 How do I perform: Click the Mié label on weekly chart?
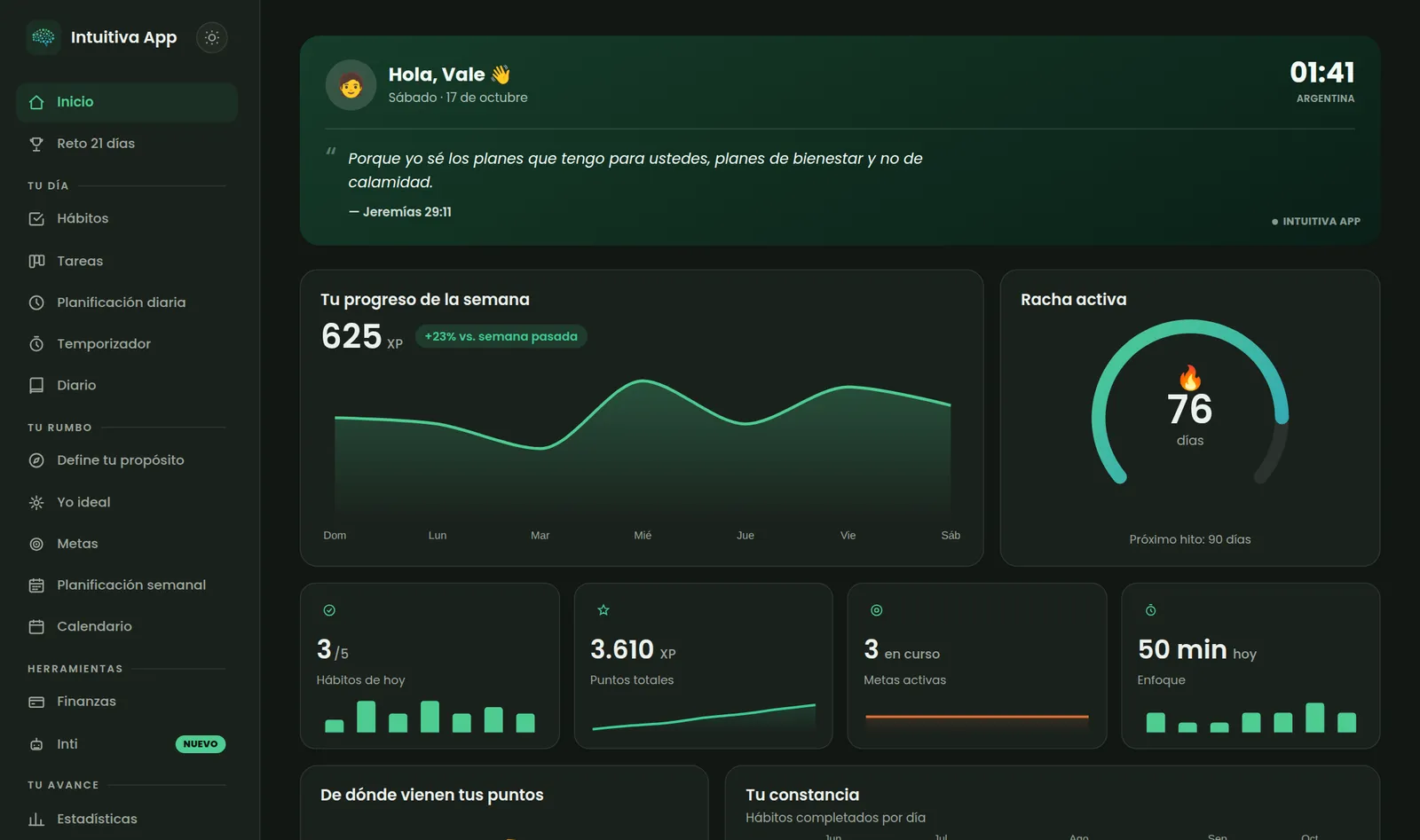pyautogui.click(x=643, y=536)
